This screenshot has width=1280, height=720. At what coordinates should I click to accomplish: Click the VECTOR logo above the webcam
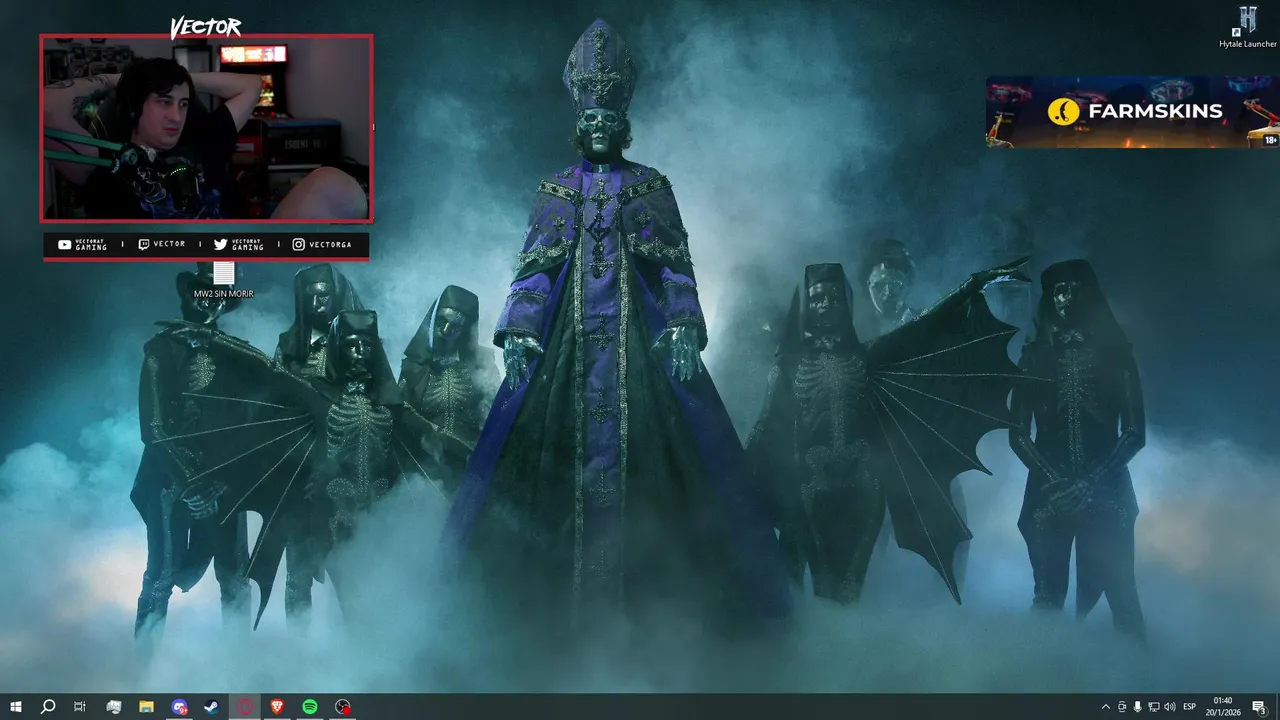[x=205, y=28]
